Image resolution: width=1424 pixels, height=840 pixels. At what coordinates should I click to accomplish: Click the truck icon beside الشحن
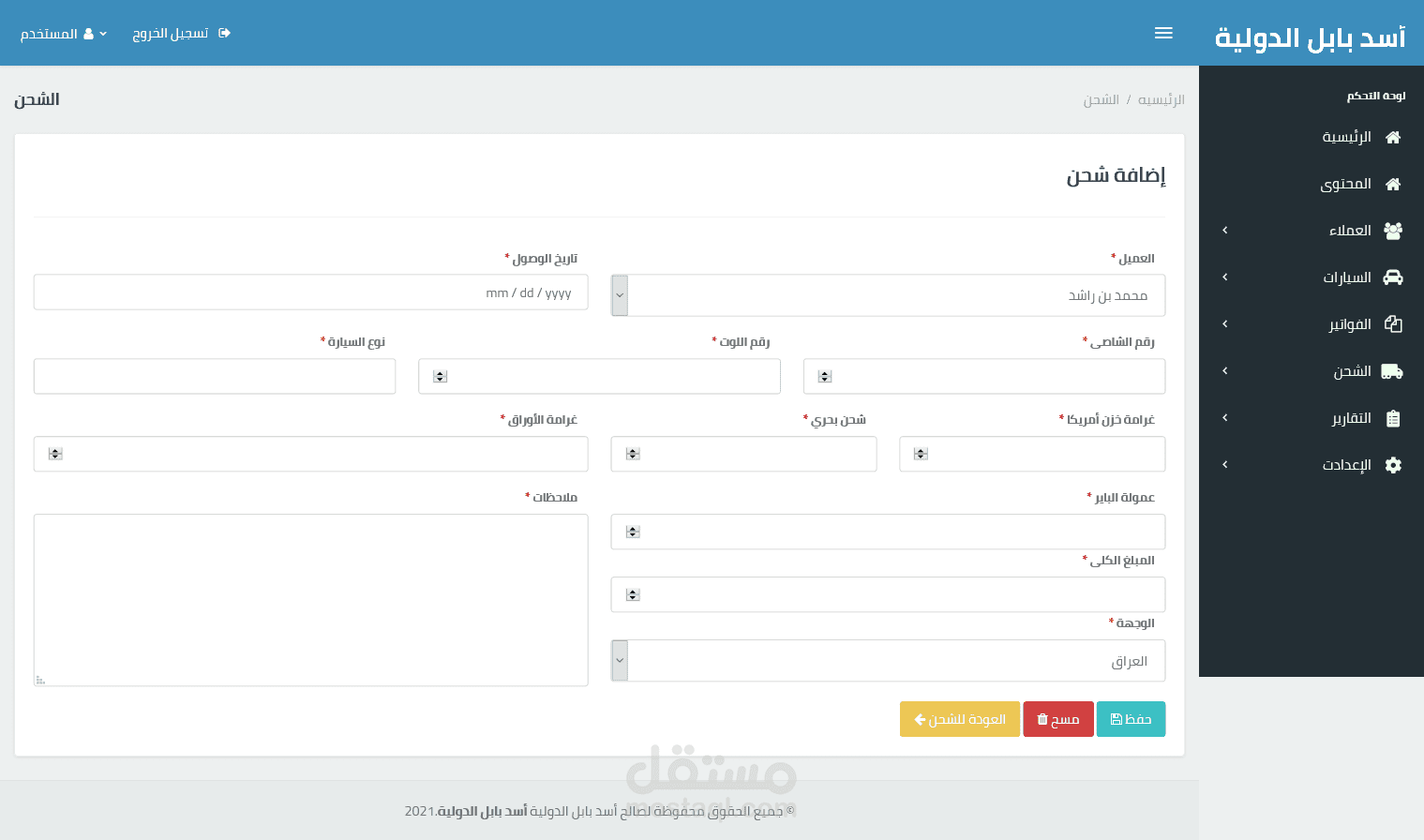pos(1392,371)
